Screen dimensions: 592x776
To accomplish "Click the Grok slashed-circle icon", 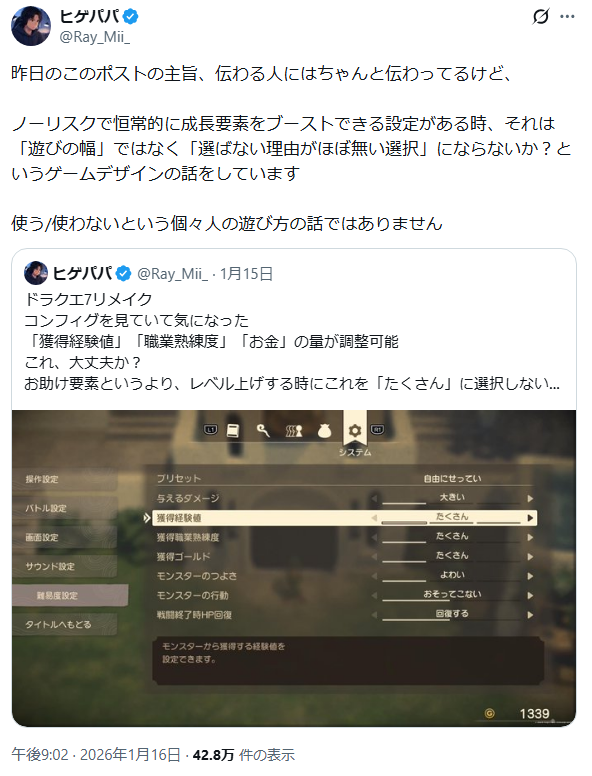I will pyautogui.click(x=541, y=17).
